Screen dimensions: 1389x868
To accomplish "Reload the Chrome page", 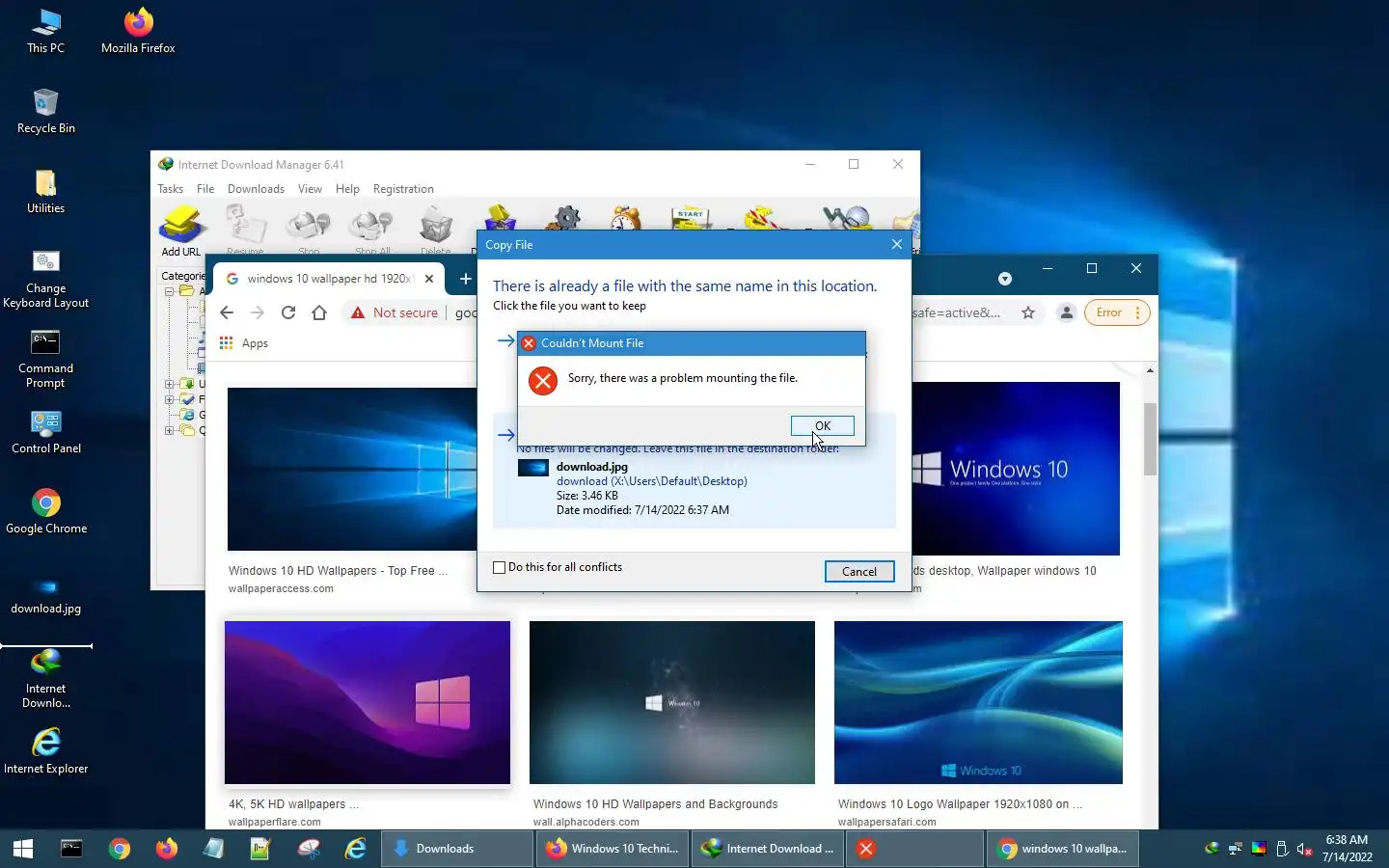I will point(288,312).
